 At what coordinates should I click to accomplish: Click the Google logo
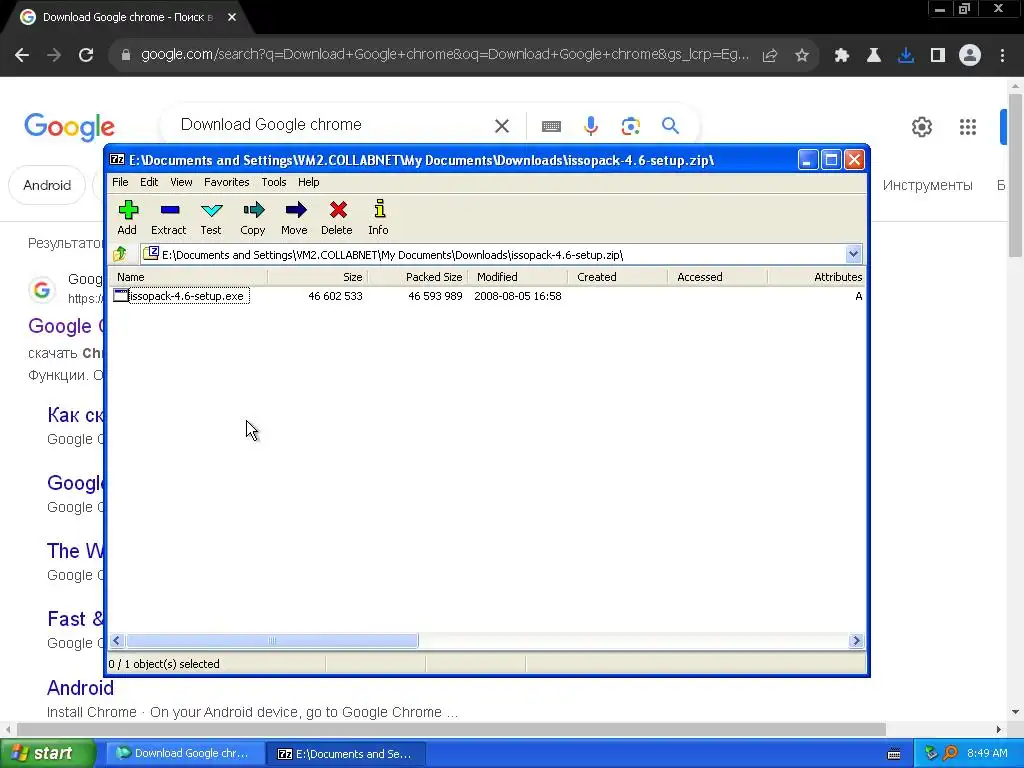click(69, 127)
